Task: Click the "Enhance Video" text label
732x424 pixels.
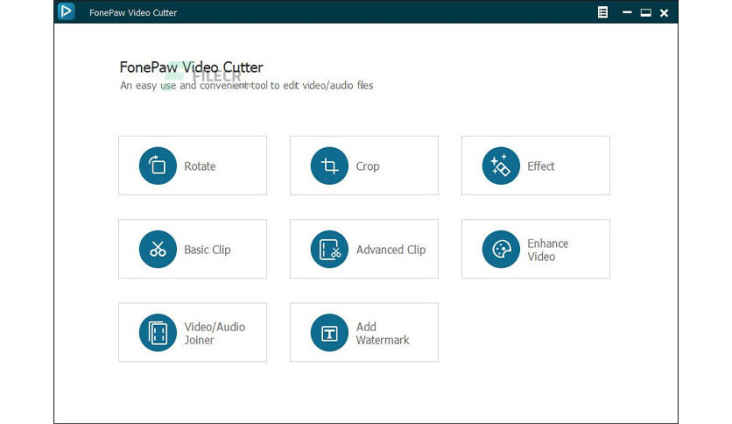Action: pyautogui.click(x=548, y=249)
